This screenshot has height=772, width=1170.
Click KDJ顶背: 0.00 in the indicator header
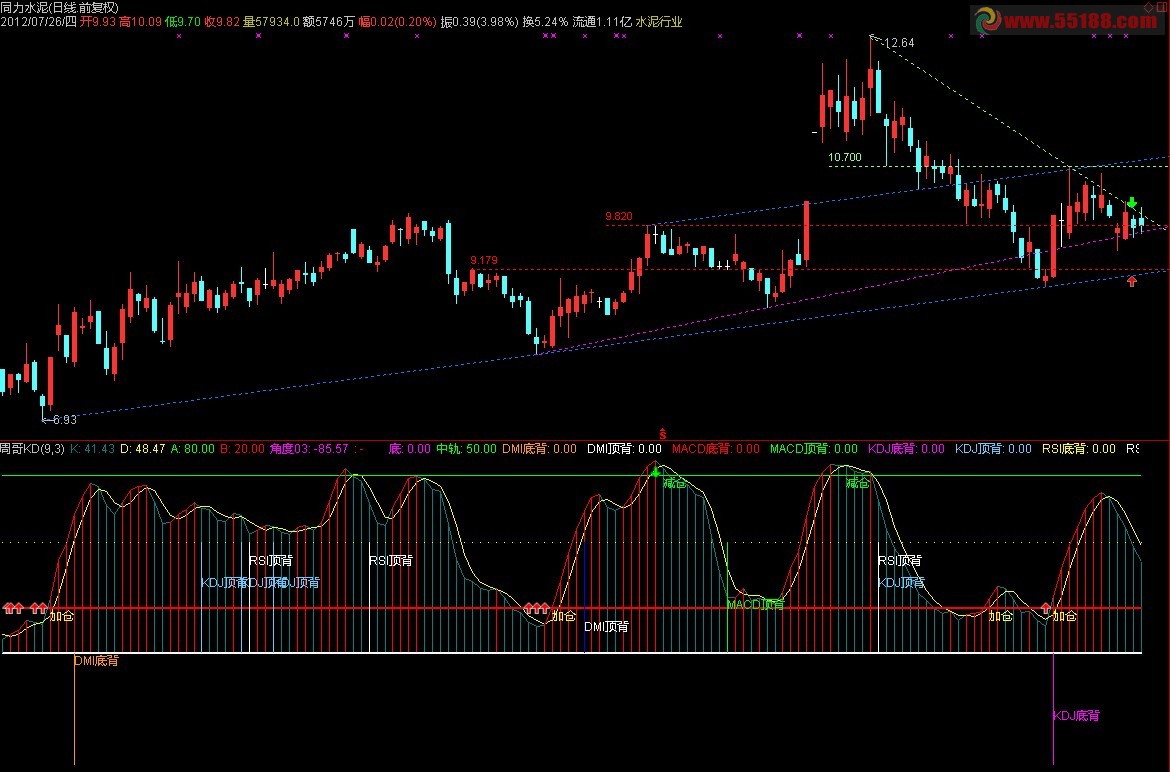tap(993, 449)
